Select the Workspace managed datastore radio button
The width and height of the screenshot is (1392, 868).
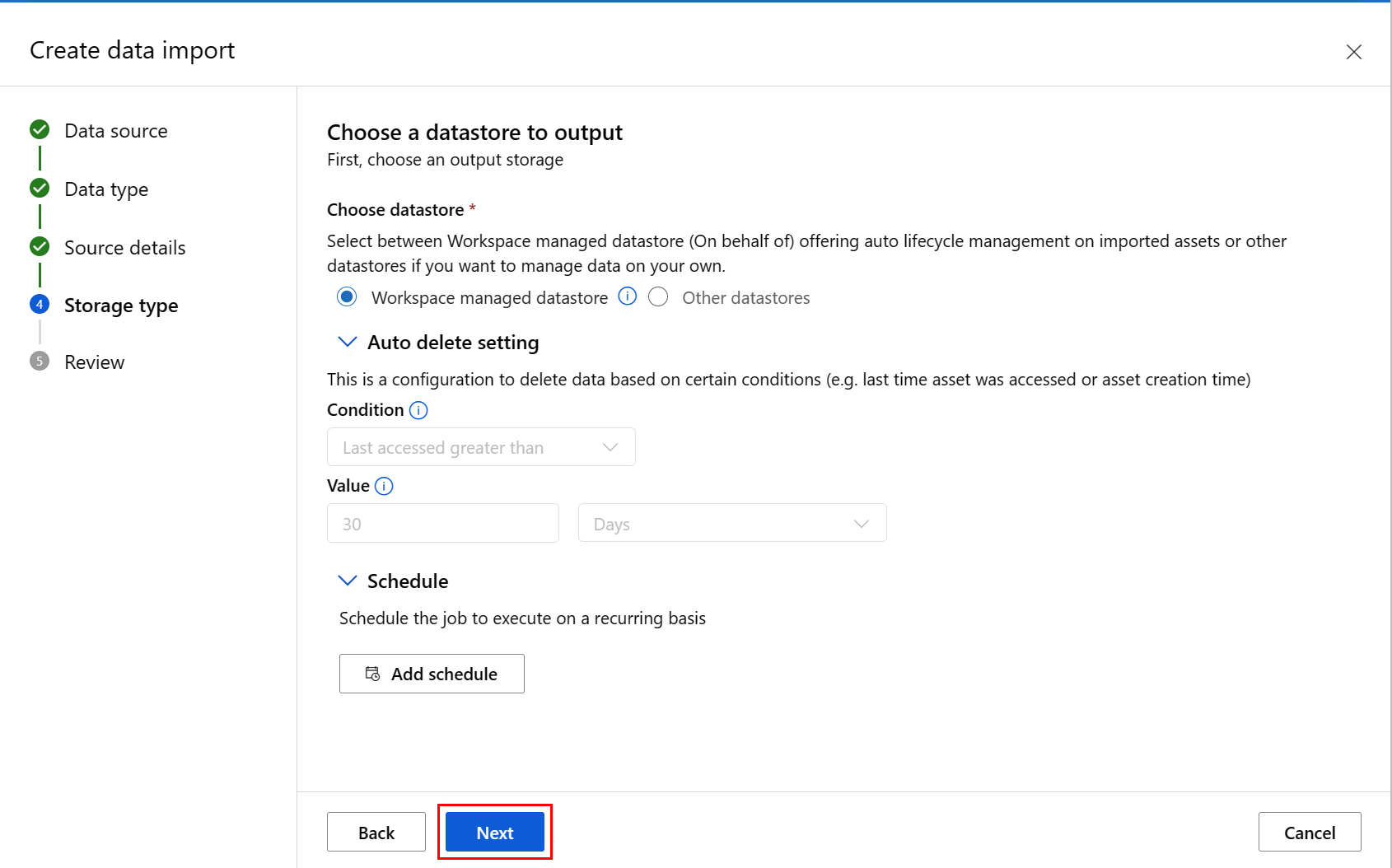(347, 297)
